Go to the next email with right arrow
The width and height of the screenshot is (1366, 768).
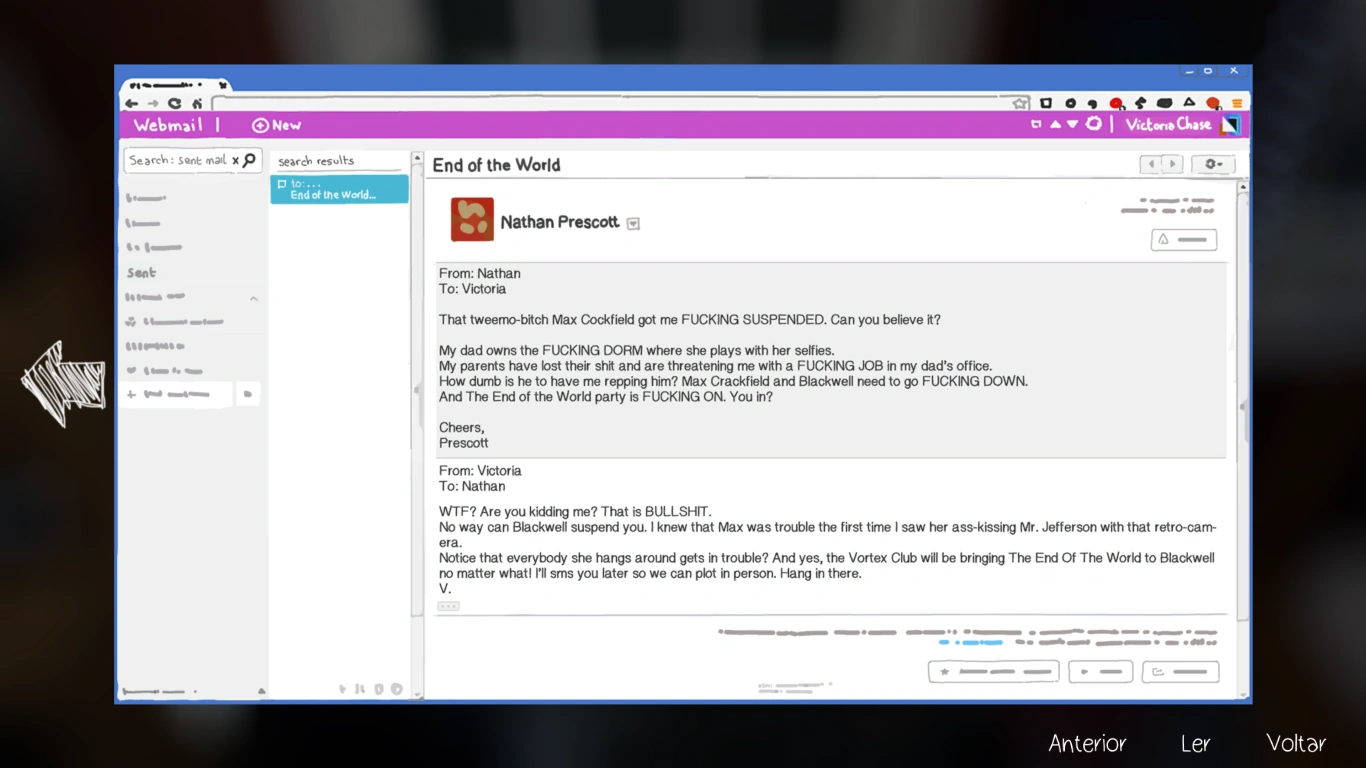(x=1172, y=164)
